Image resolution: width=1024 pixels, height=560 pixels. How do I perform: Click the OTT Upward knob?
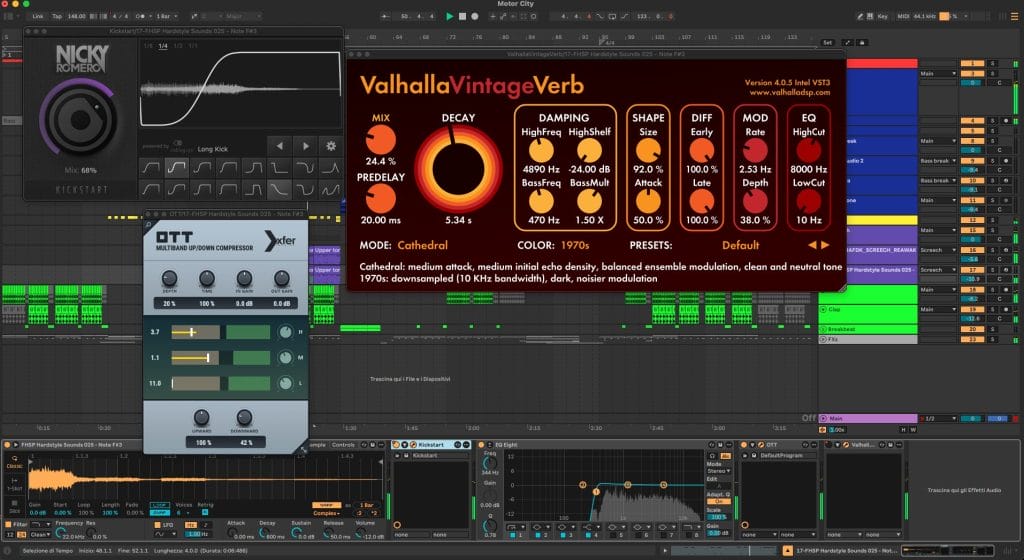tap(201, 417)
